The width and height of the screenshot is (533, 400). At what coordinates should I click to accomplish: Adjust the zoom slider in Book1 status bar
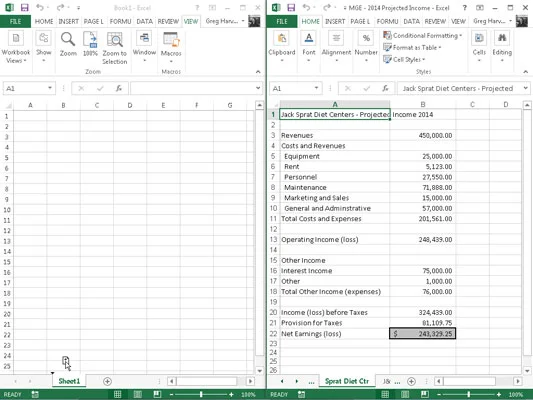pos(201,394)
